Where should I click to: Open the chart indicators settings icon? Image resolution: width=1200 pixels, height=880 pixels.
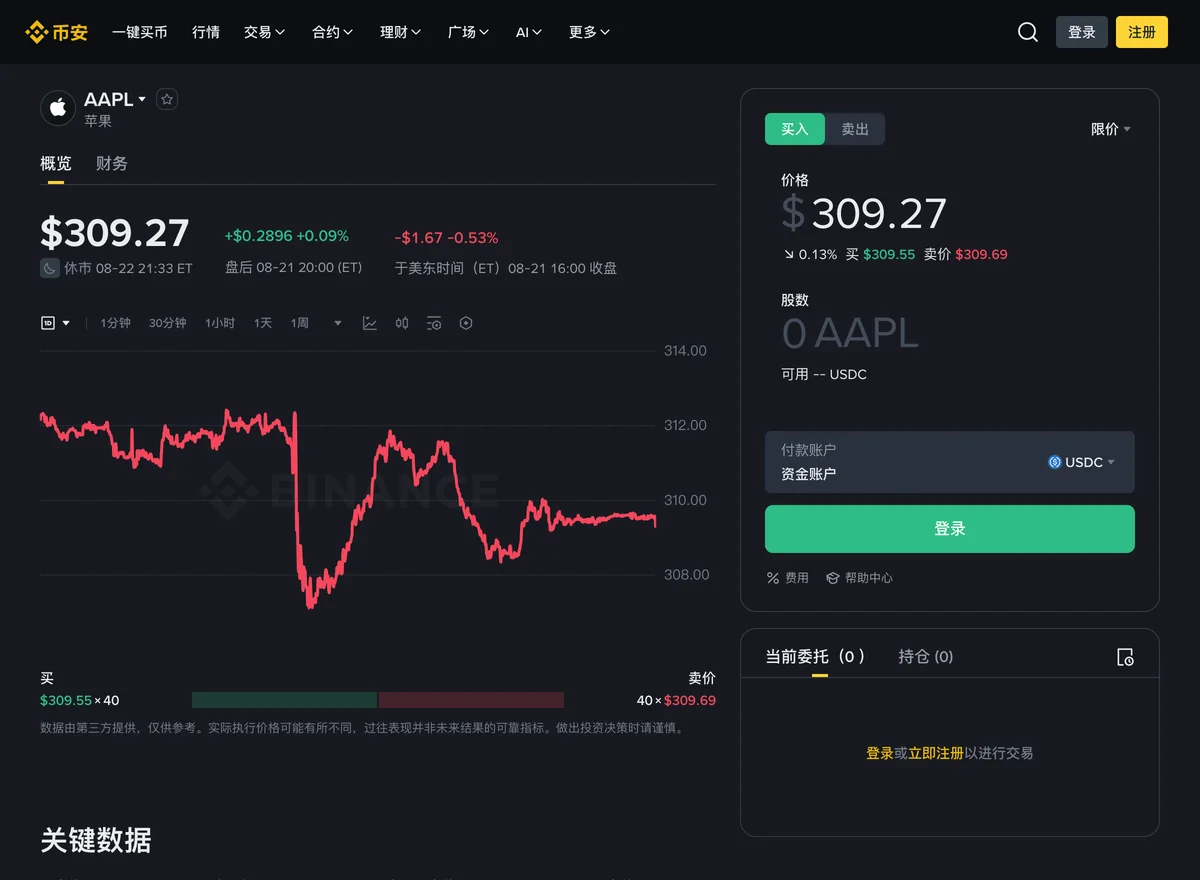[434, 323]
